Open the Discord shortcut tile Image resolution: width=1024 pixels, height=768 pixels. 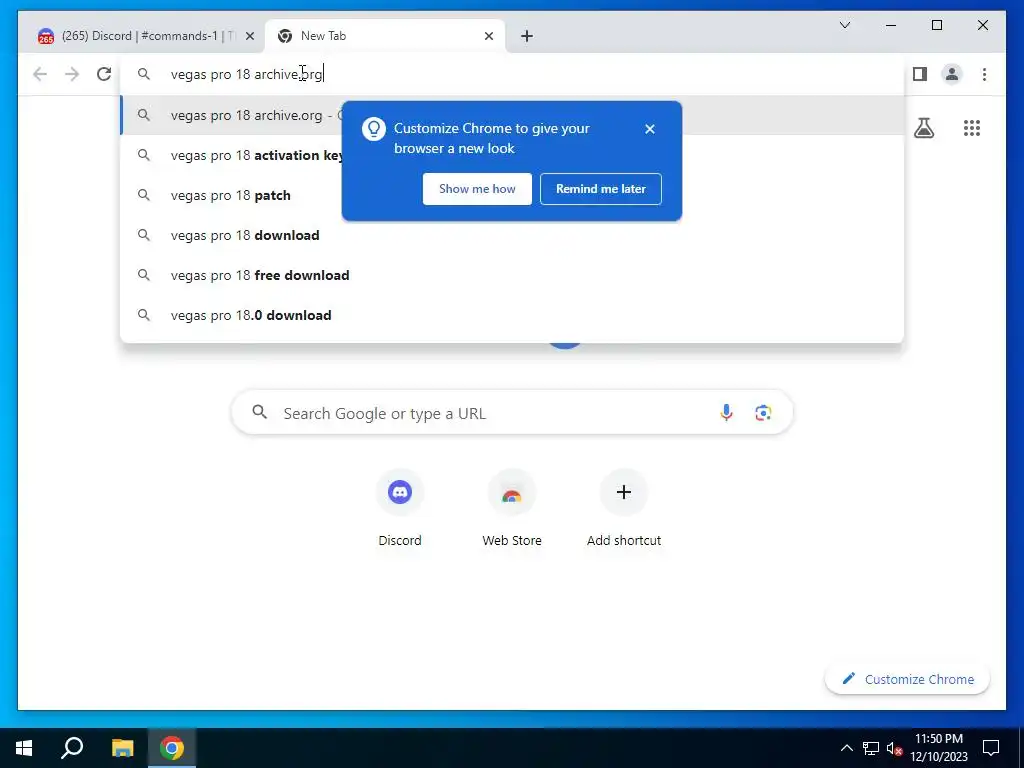400,508
